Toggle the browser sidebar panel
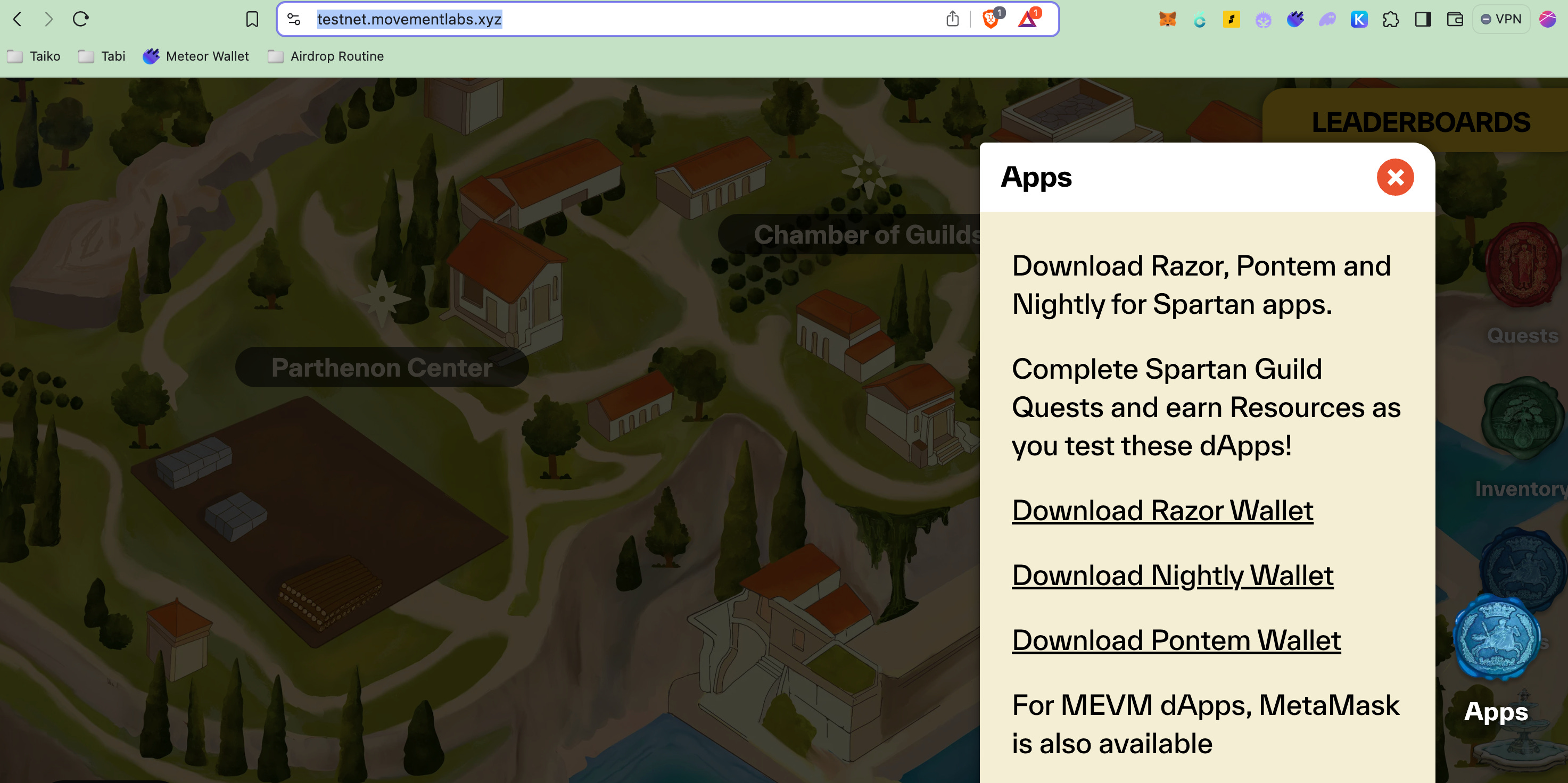Viewport: 1568px width, 783px height. tap(1423, 20)
